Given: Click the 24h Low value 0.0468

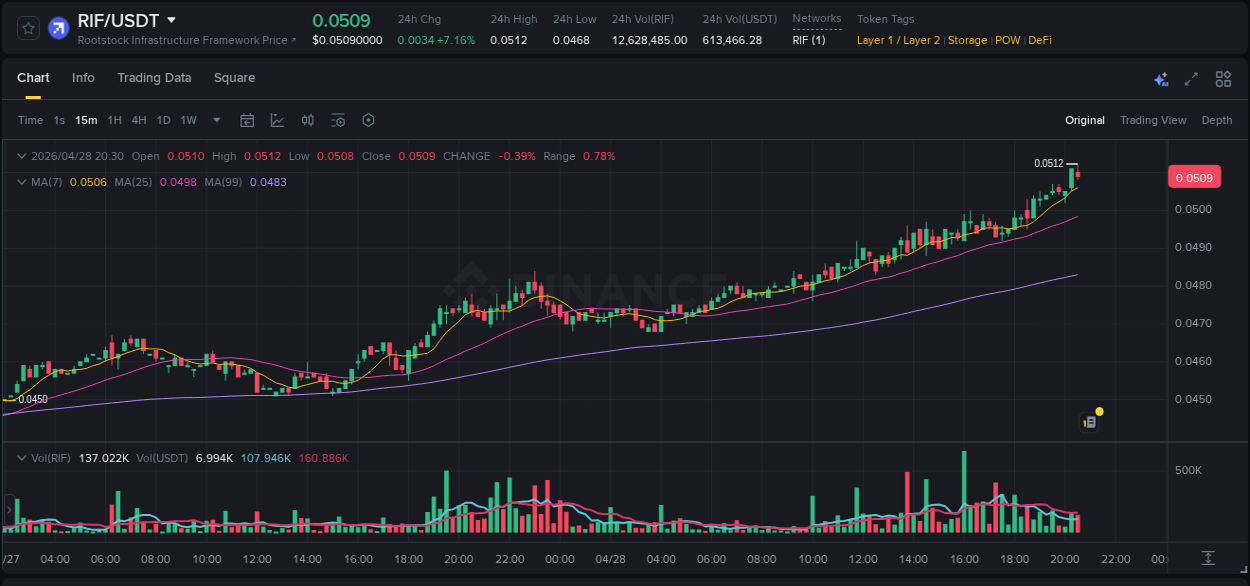Looking at the screenshot, I should (x=571, y=40).
